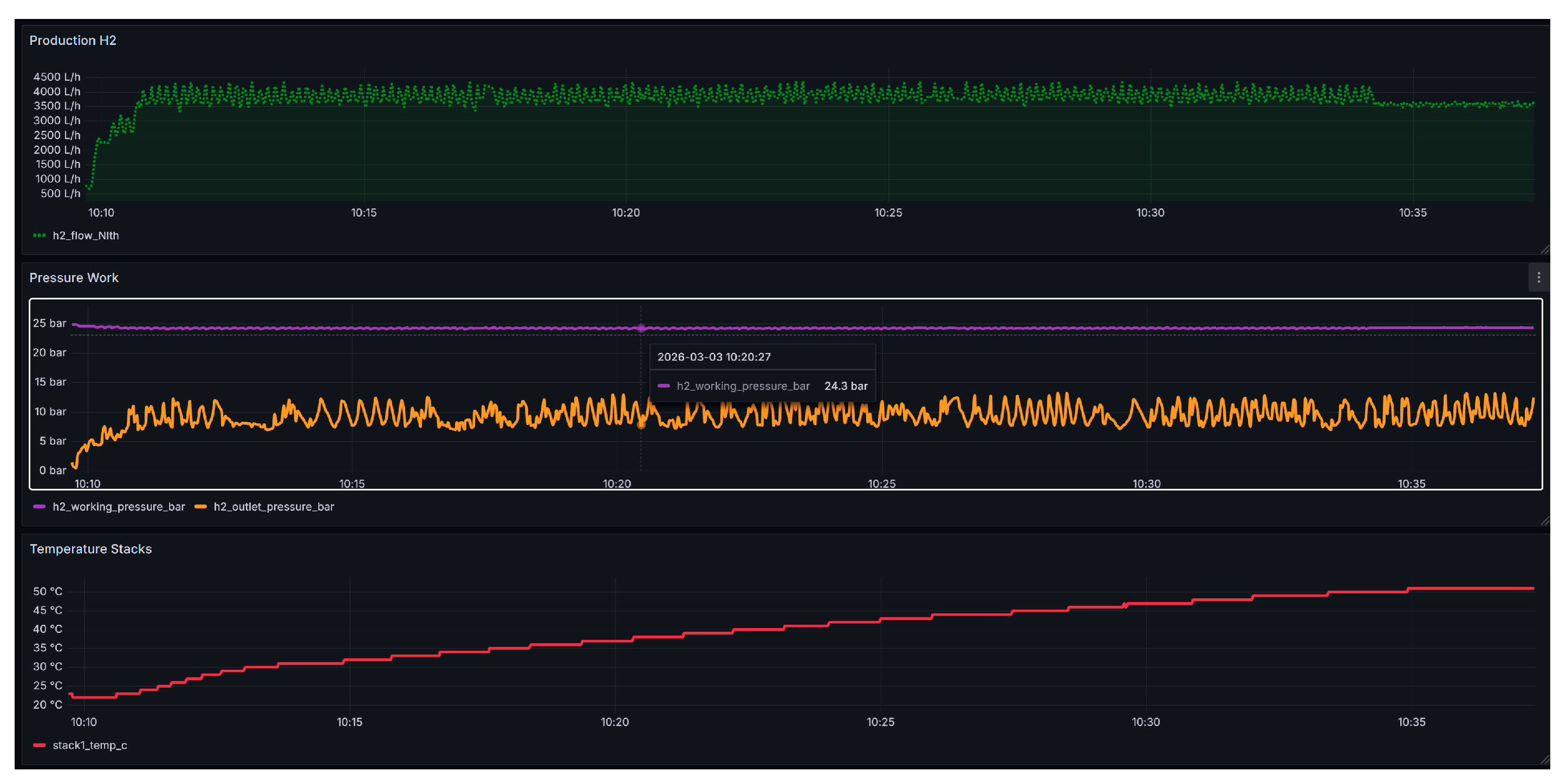
Task: Toggle the h2_flow_Nlth legend series
Action: coord(85,235)
